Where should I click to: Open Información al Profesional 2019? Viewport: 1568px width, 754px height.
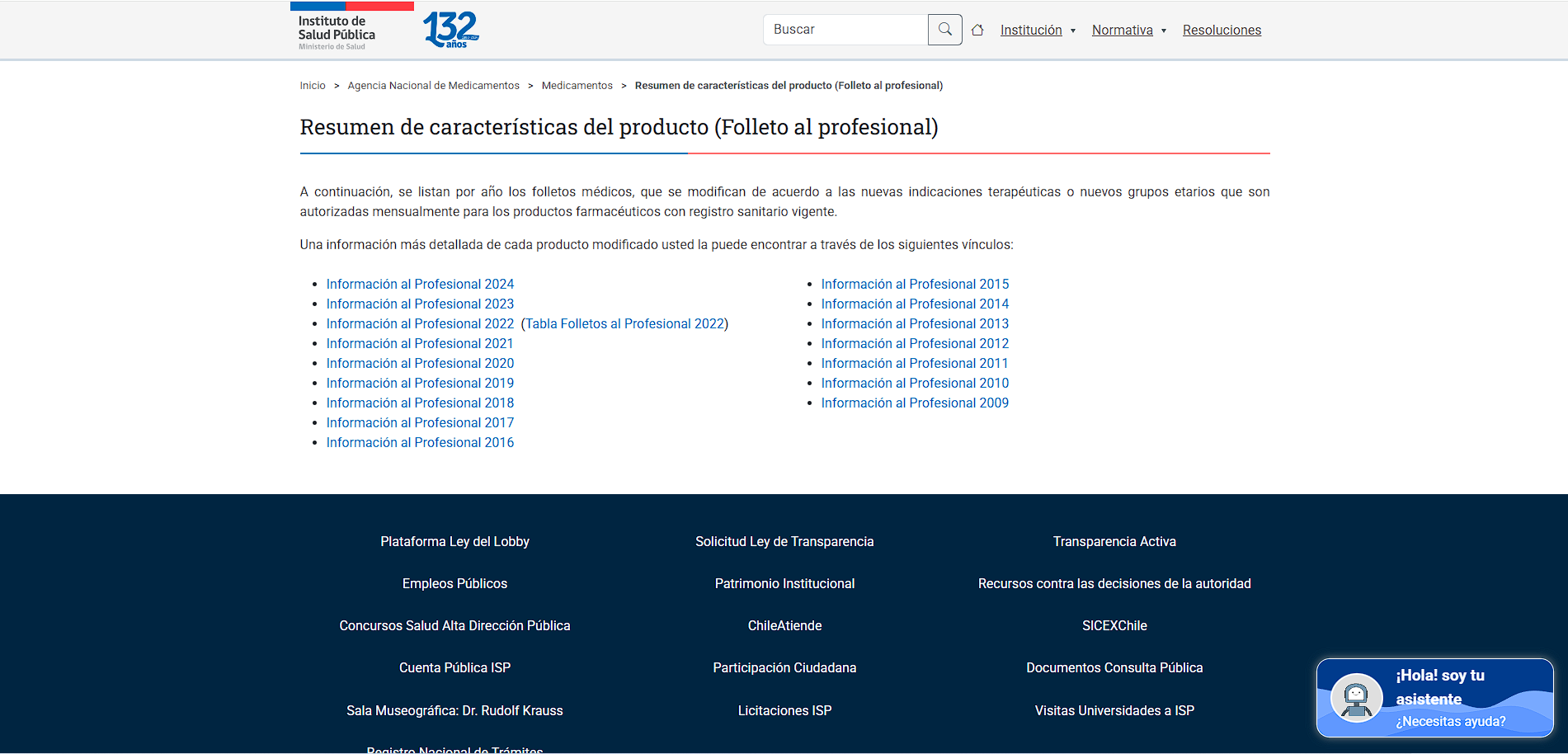(420, 383)
